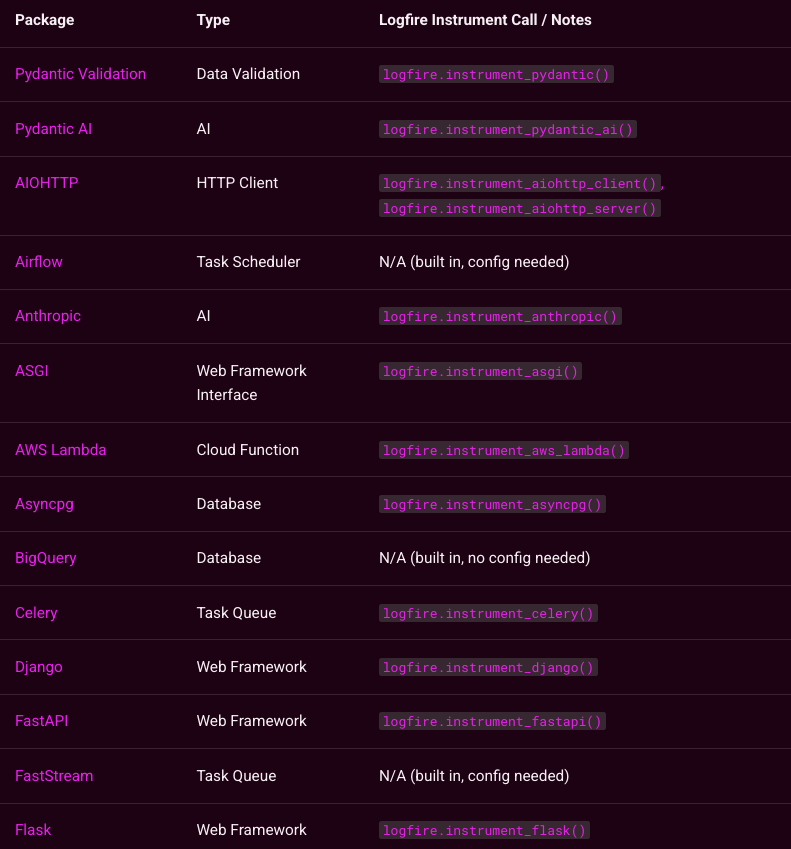This screenshot has height=849, width=791.
Task: Open the Django package link
Action: [39, 667]
